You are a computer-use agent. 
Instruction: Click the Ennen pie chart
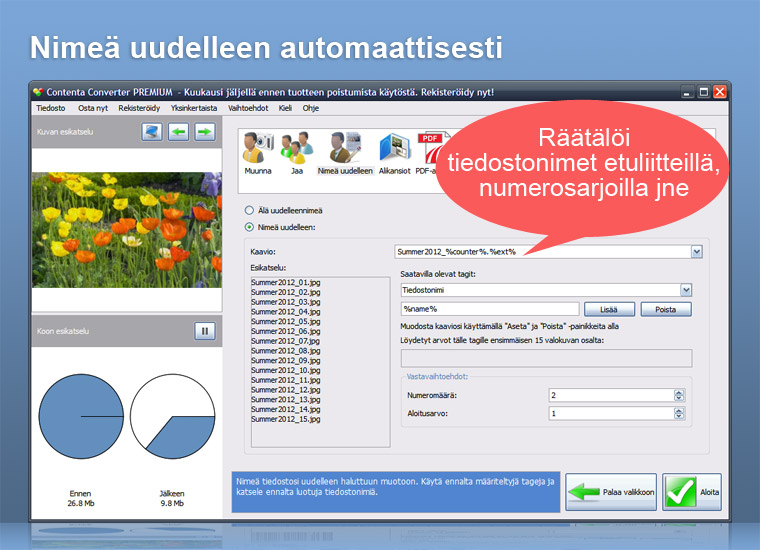coord(81,416)
